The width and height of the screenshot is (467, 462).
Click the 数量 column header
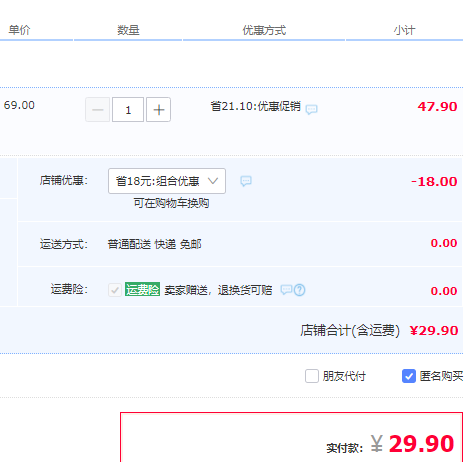[128, 30]
